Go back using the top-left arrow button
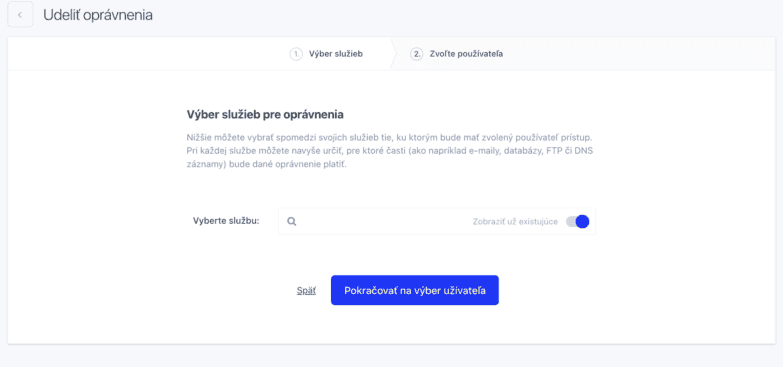783x367 pixels. [x=20, y=14]
